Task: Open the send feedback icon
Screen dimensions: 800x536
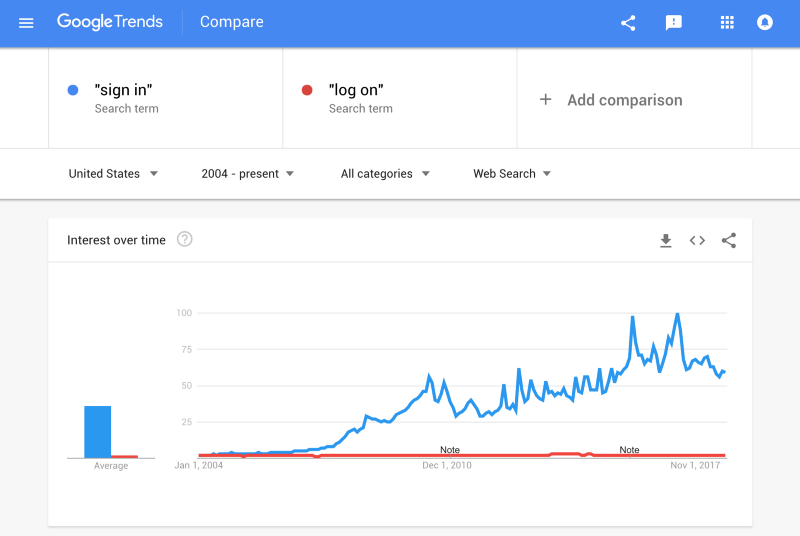Action: (673, 22)
